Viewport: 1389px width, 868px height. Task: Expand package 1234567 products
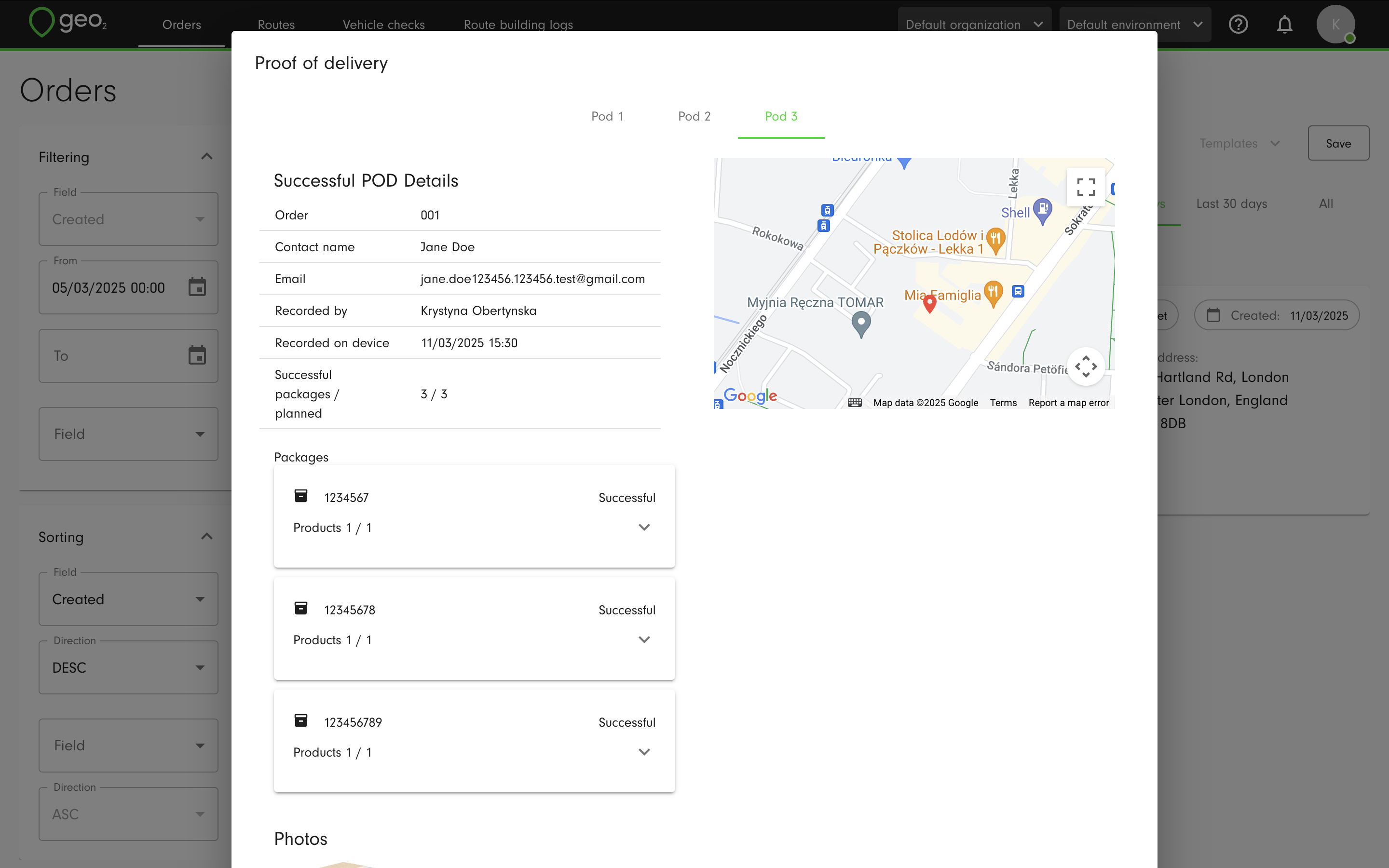644,527
